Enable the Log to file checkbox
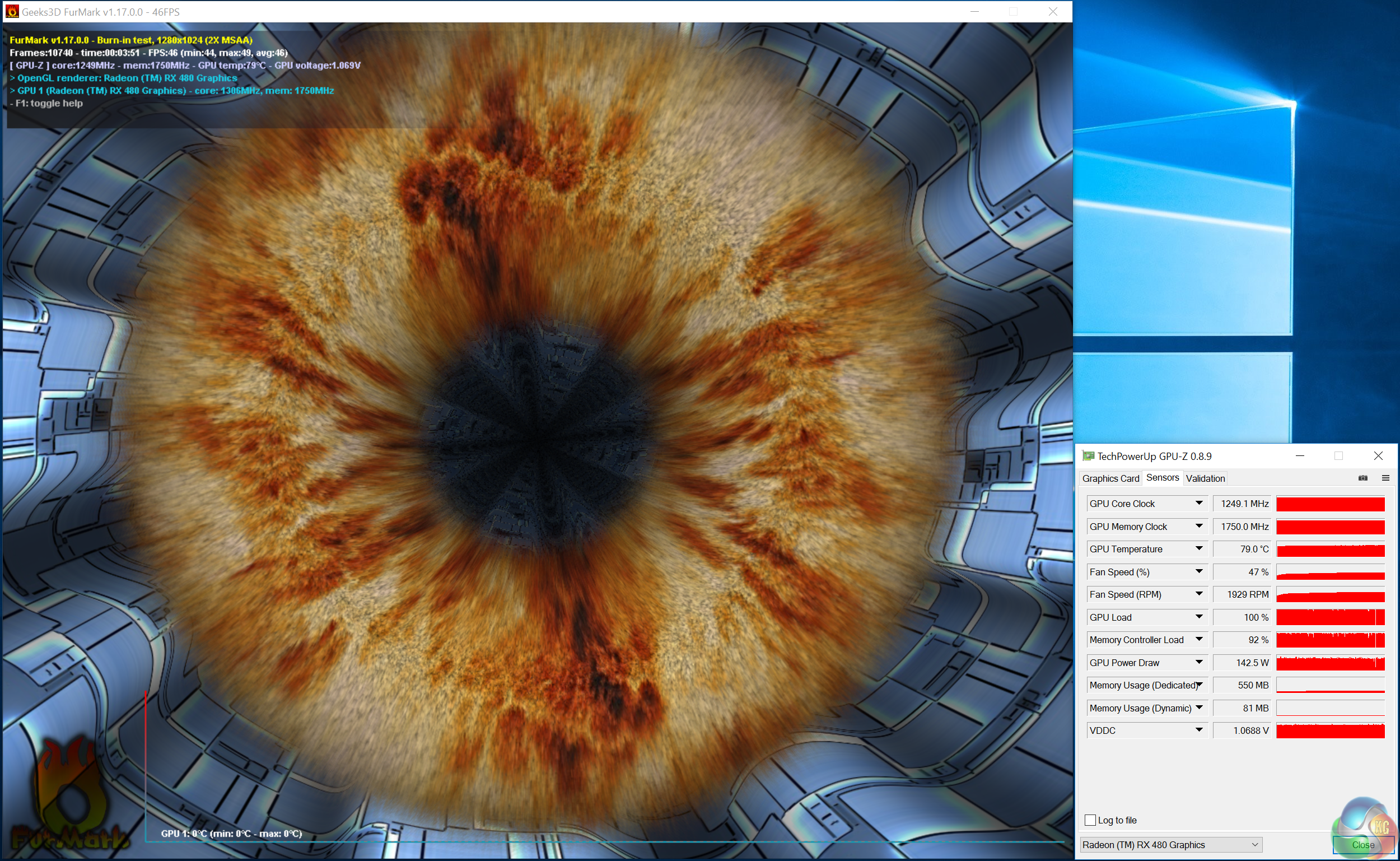Screen dimensions: 1400x861 (1090, 820)
